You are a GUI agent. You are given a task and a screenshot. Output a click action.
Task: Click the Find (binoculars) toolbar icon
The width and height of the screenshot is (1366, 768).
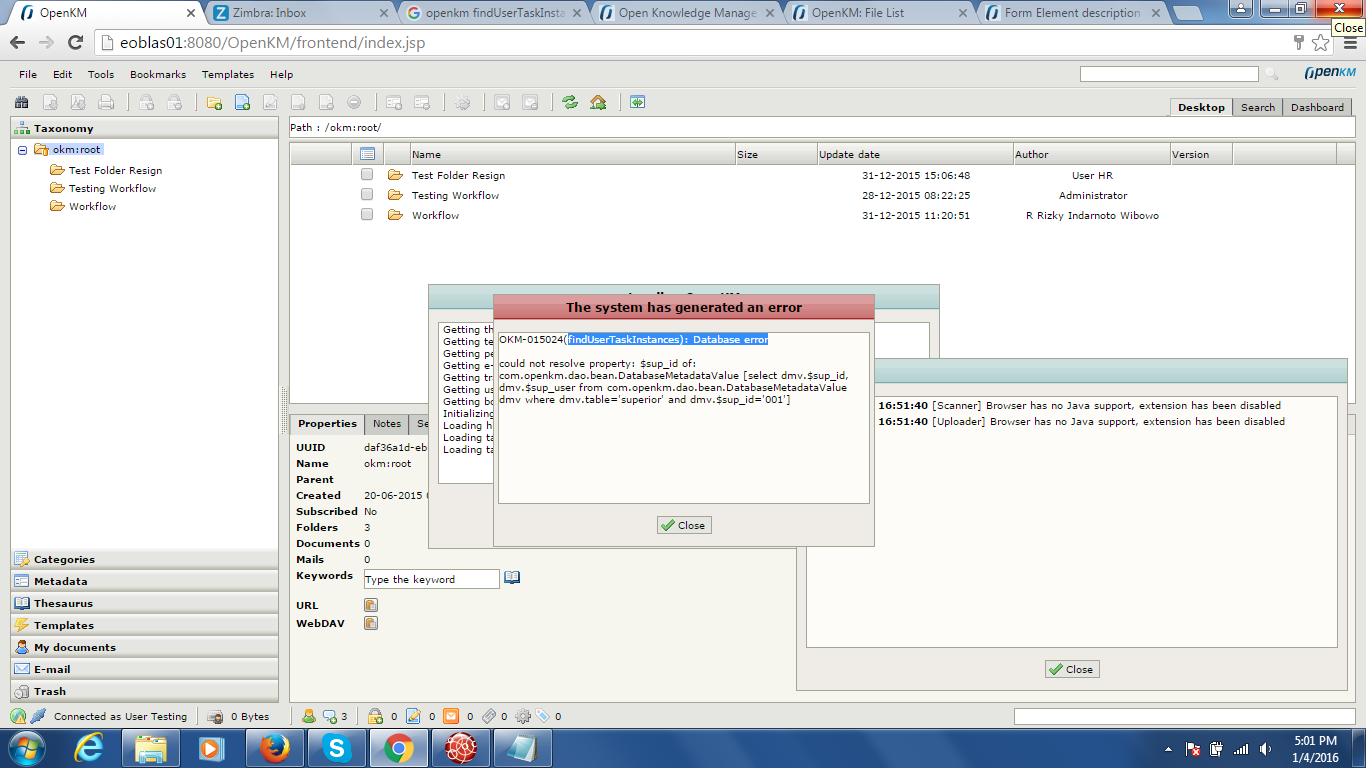[22, 102]
